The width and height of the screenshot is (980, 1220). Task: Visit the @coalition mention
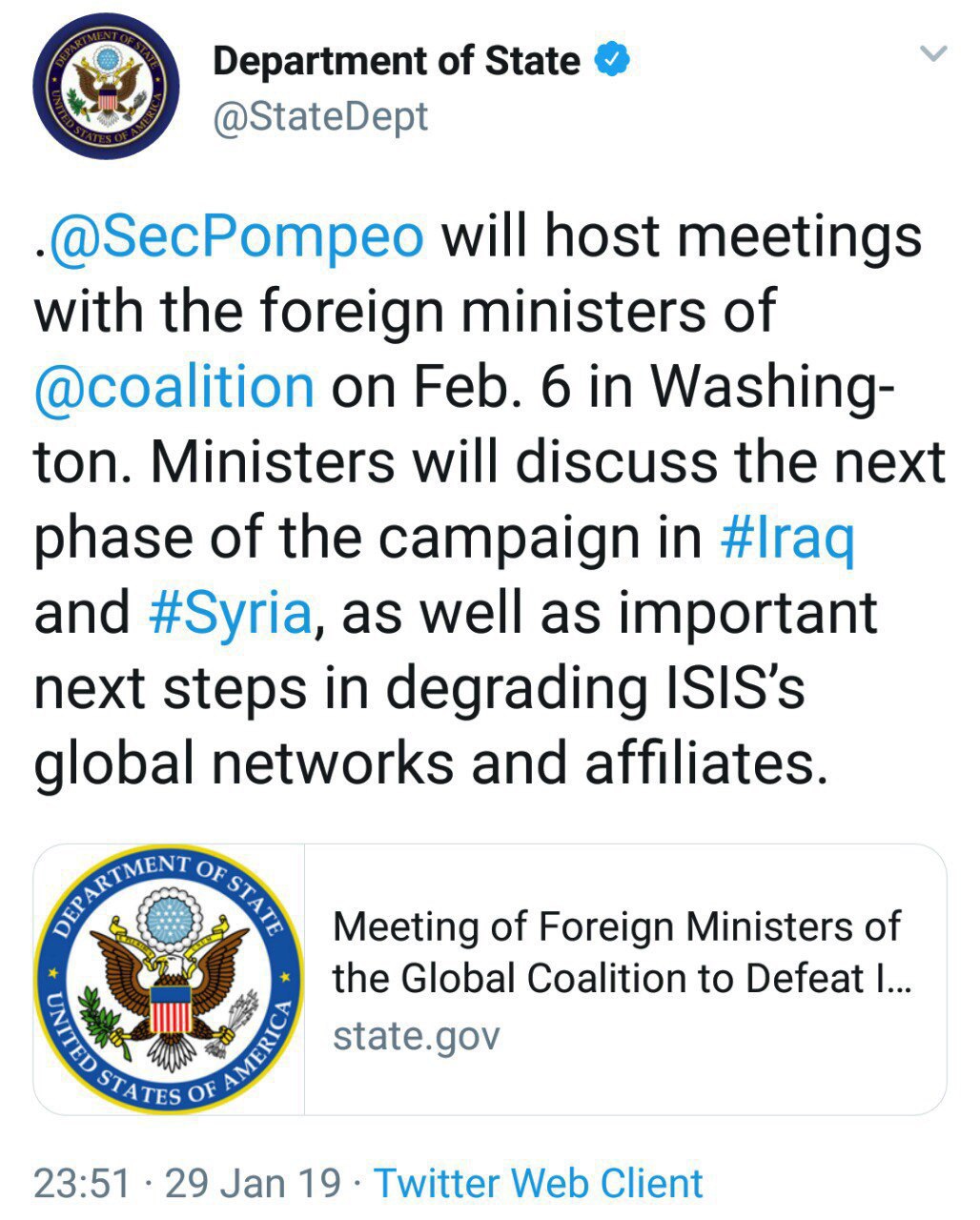click(174, 386)
